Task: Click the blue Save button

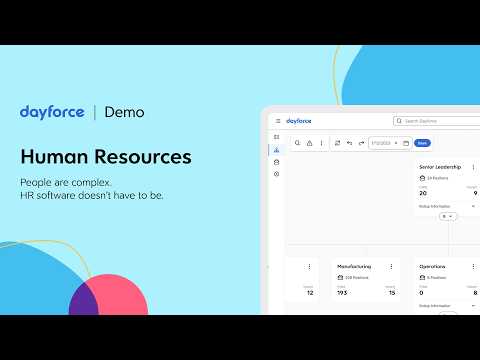Action: [422, 143]
